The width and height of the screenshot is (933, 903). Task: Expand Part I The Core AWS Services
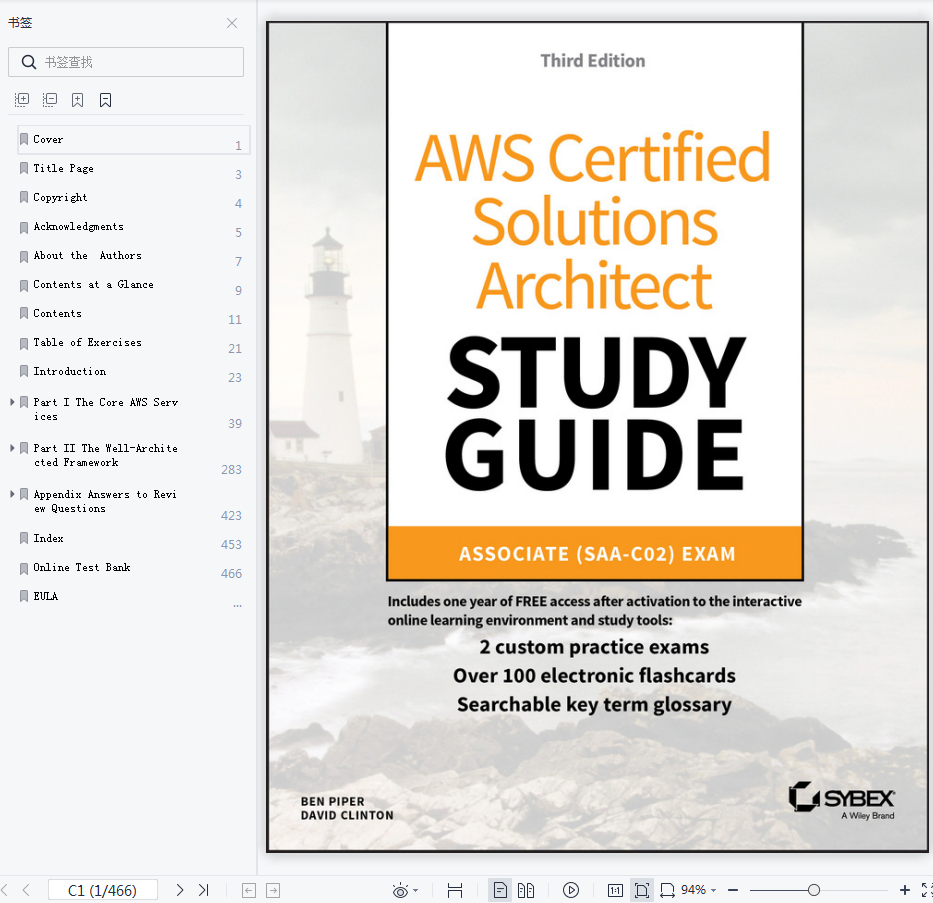coord(12,402)
